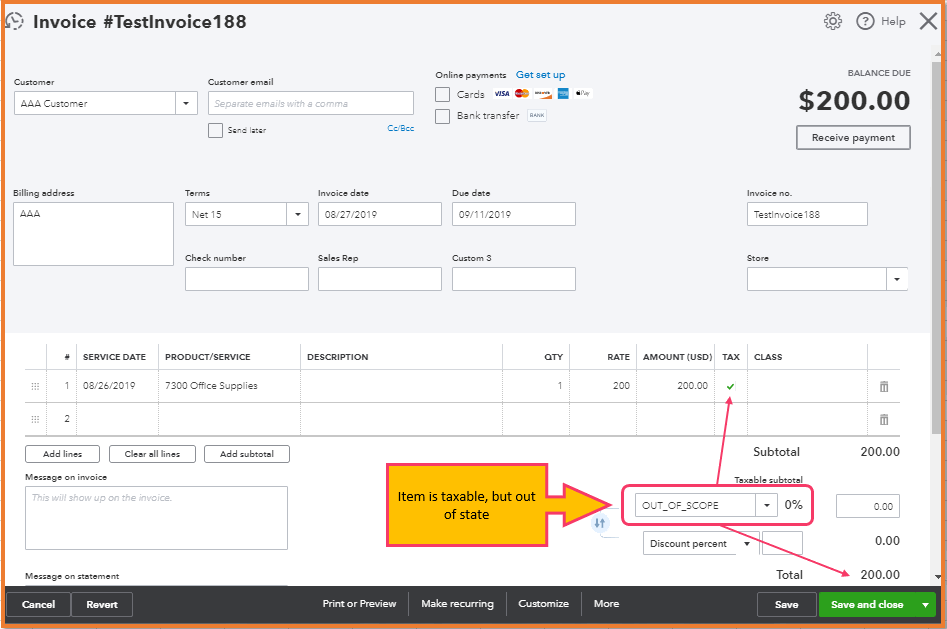The height and width of the screenshot is (629, 947).
Task: Enable the Bank transfer checkbox
Action: [442, 116]
